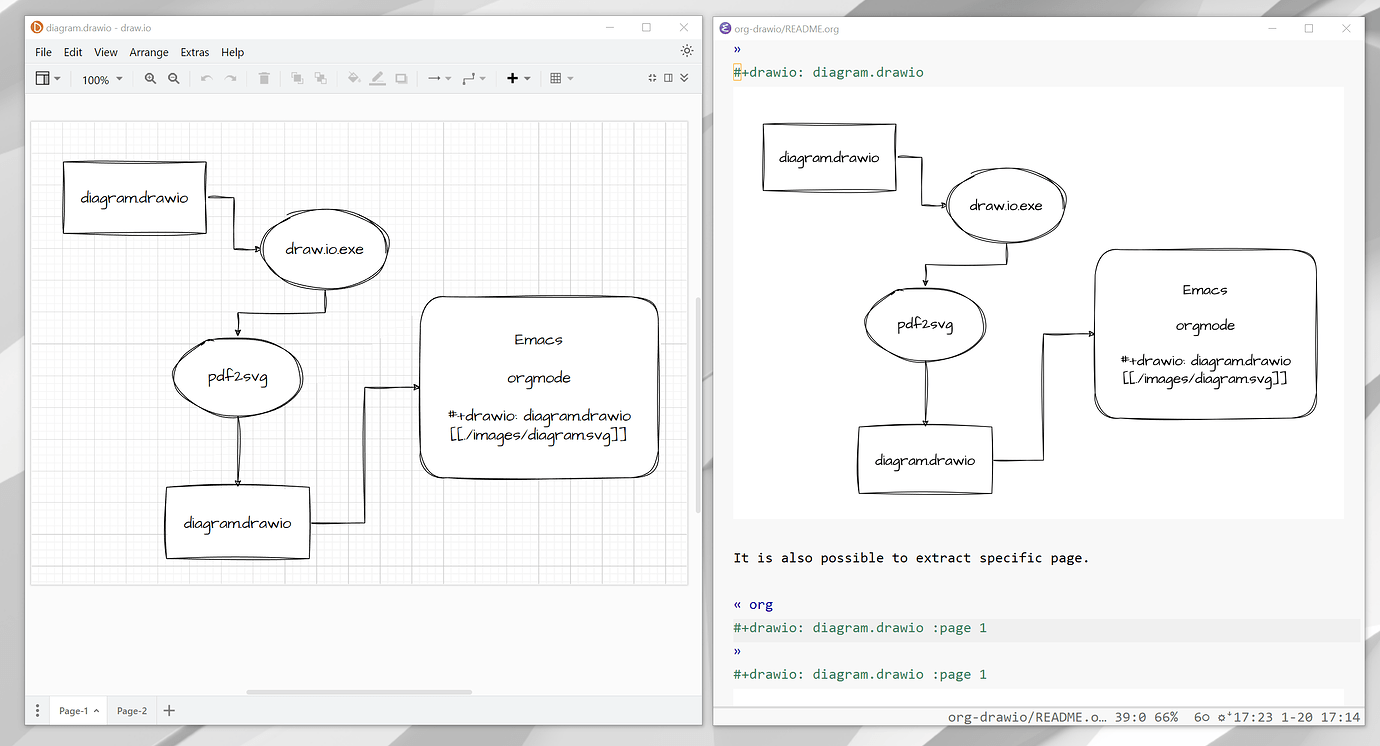
Task: Open the zoom percentage dropdown
Action: (x=101, y=78)
